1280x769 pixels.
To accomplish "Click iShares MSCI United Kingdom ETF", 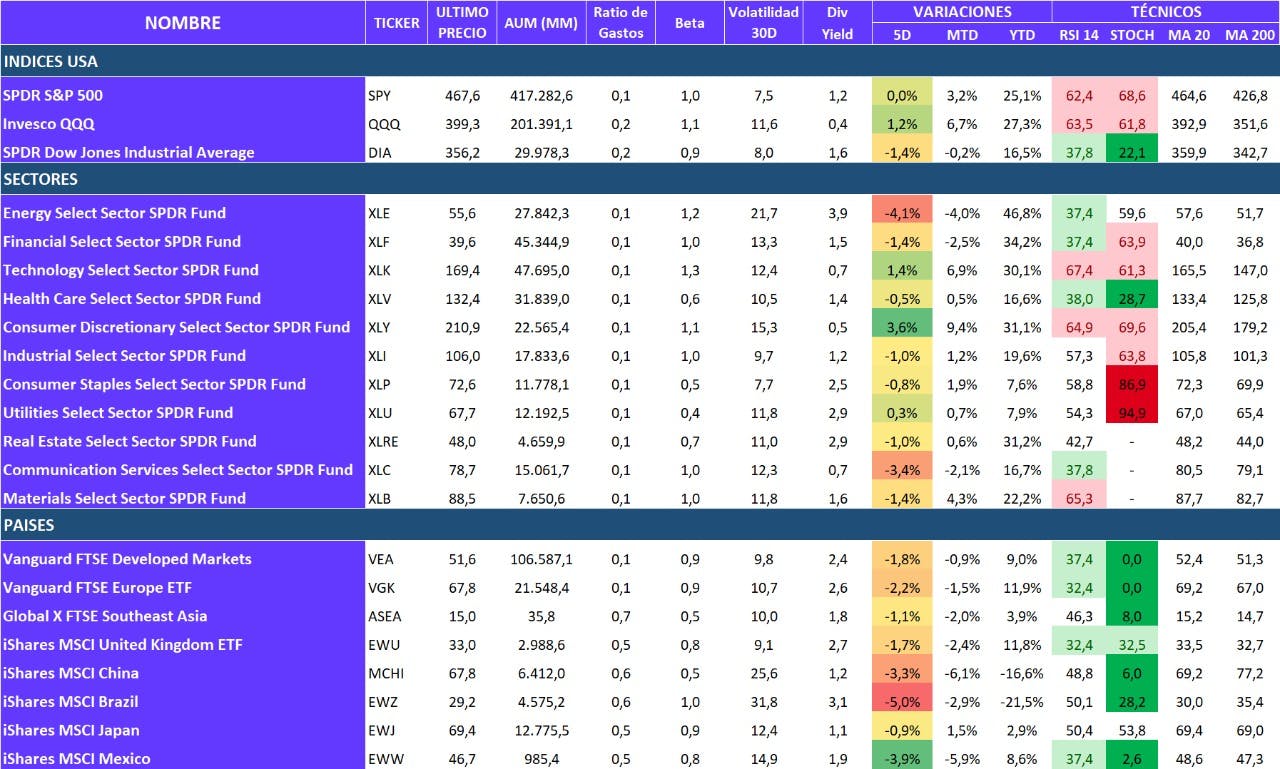I will [183, 644].
